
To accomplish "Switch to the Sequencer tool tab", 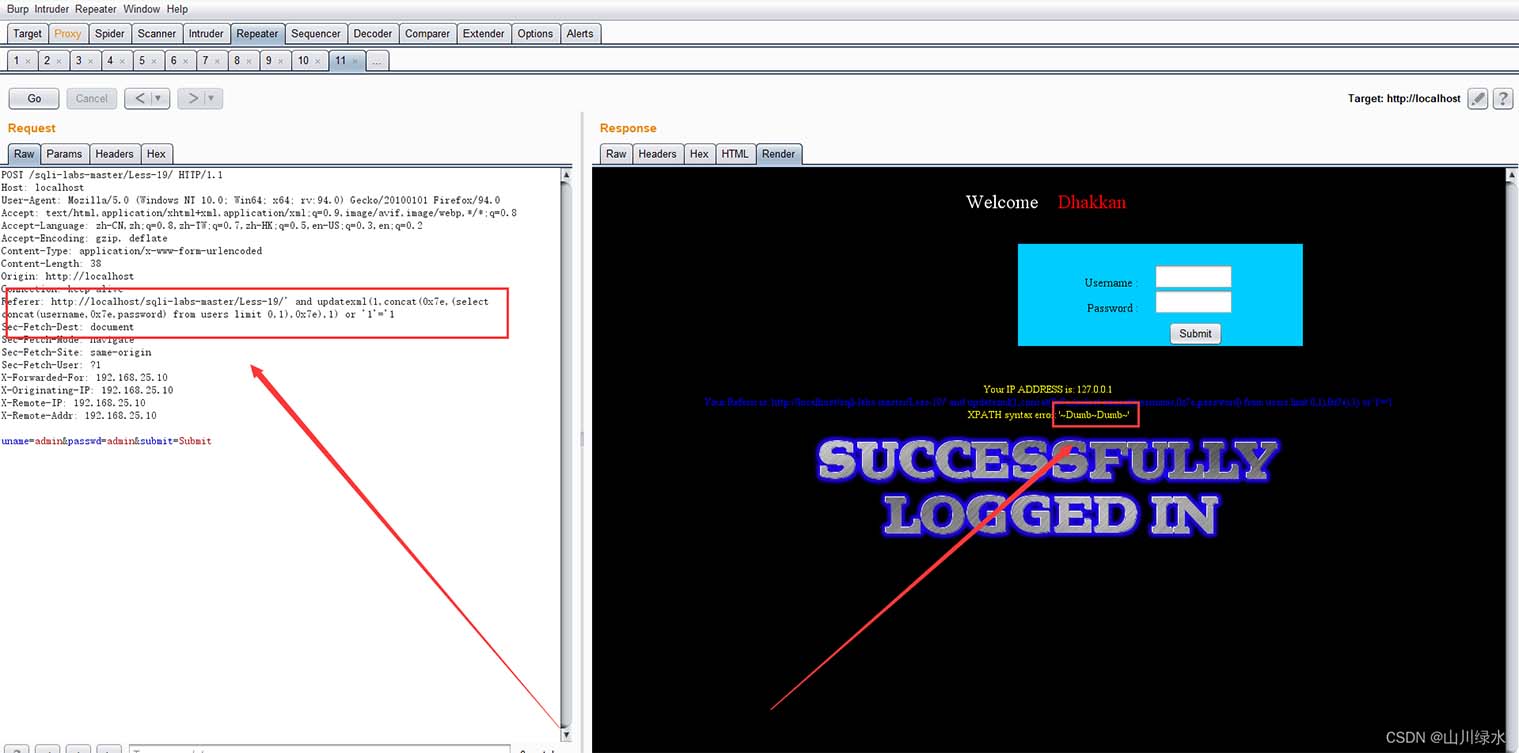I will (315, 33).
